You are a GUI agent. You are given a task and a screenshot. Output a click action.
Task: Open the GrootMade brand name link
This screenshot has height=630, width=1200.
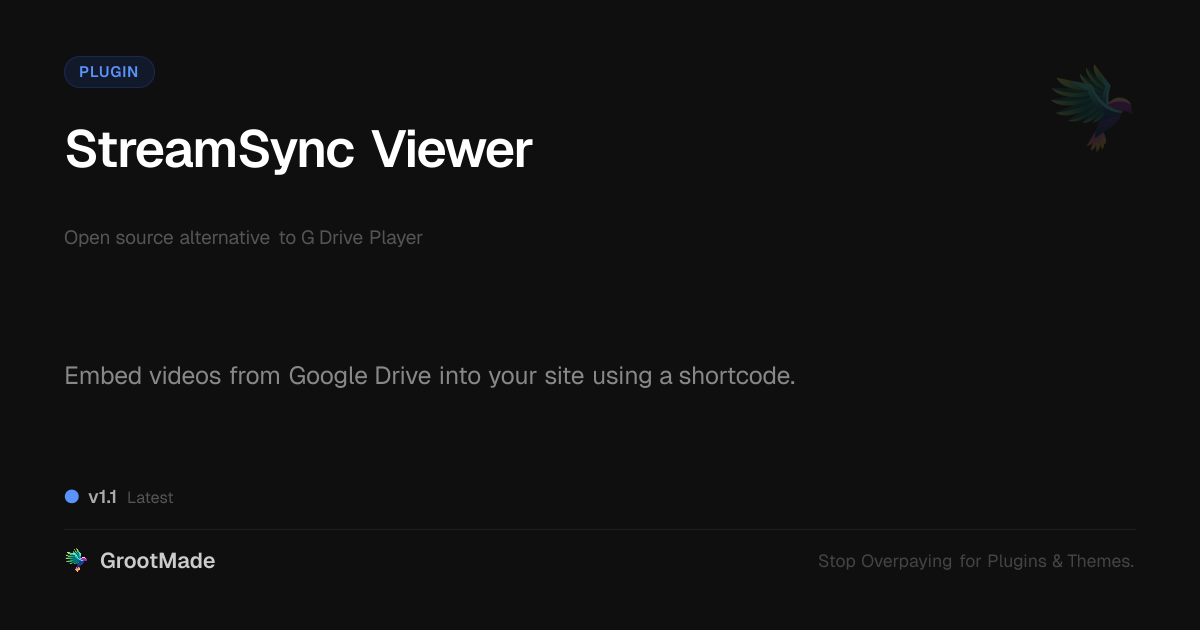click(x=157, y=561)
